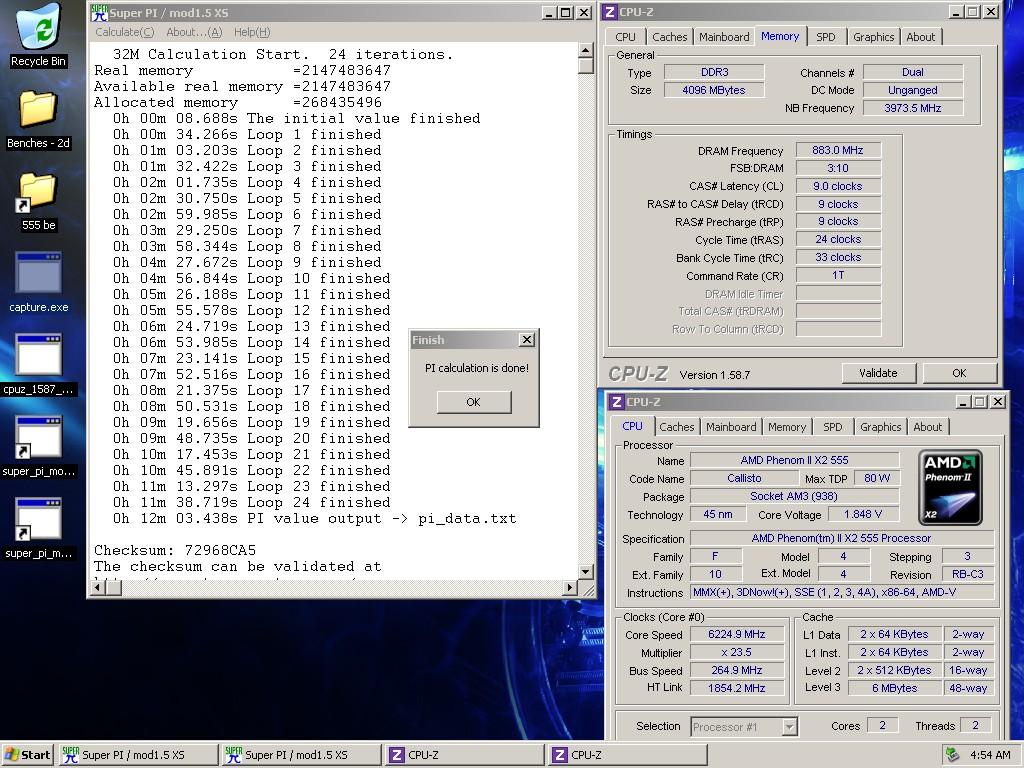Screen dimensions: 1024x768
Task: Select the CPU tab in lower CPU-Z
Action: [x=632, y=426]
